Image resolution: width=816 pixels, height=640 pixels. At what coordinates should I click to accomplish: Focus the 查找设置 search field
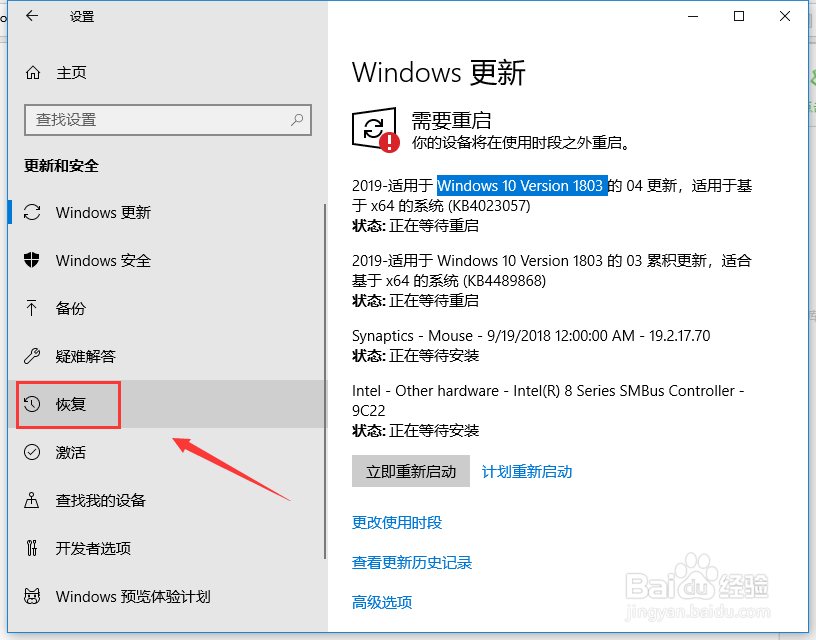pyautogui.click(x=168, y=120)
